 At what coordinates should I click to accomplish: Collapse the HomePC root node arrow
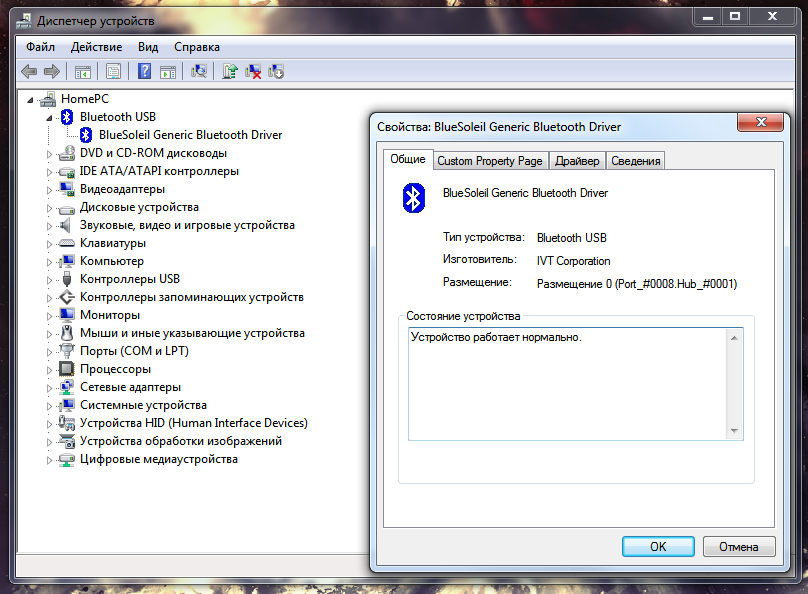point(30,100)
